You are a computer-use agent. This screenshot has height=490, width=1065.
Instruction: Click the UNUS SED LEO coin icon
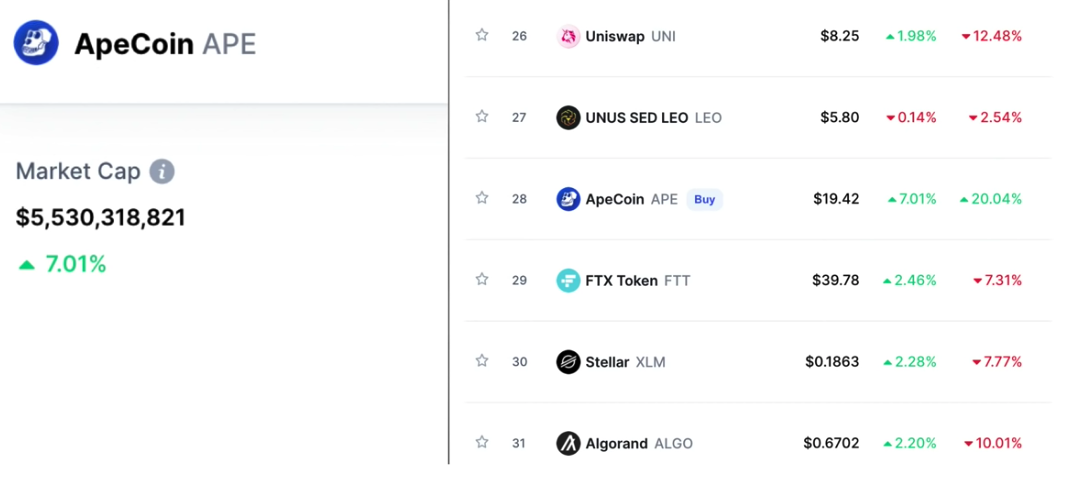(568, 118)
